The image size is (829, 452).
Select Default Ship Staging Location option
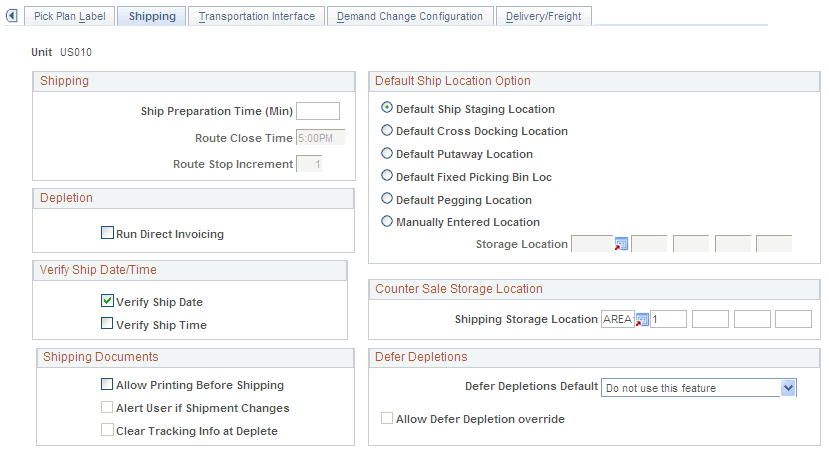pos(387,107)
